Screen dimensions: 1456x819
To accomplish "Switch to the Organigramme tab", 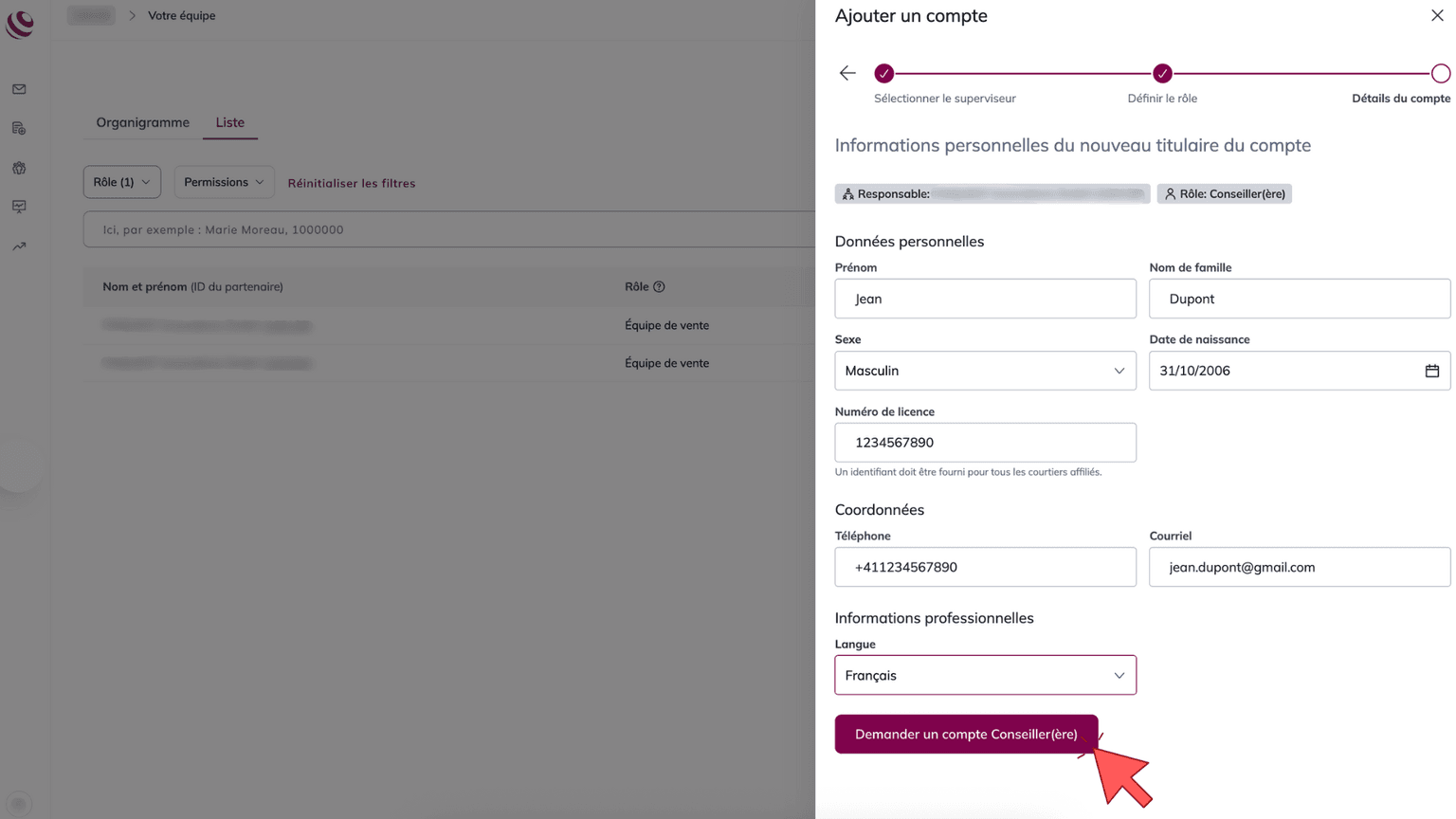I will pos(142,122).
